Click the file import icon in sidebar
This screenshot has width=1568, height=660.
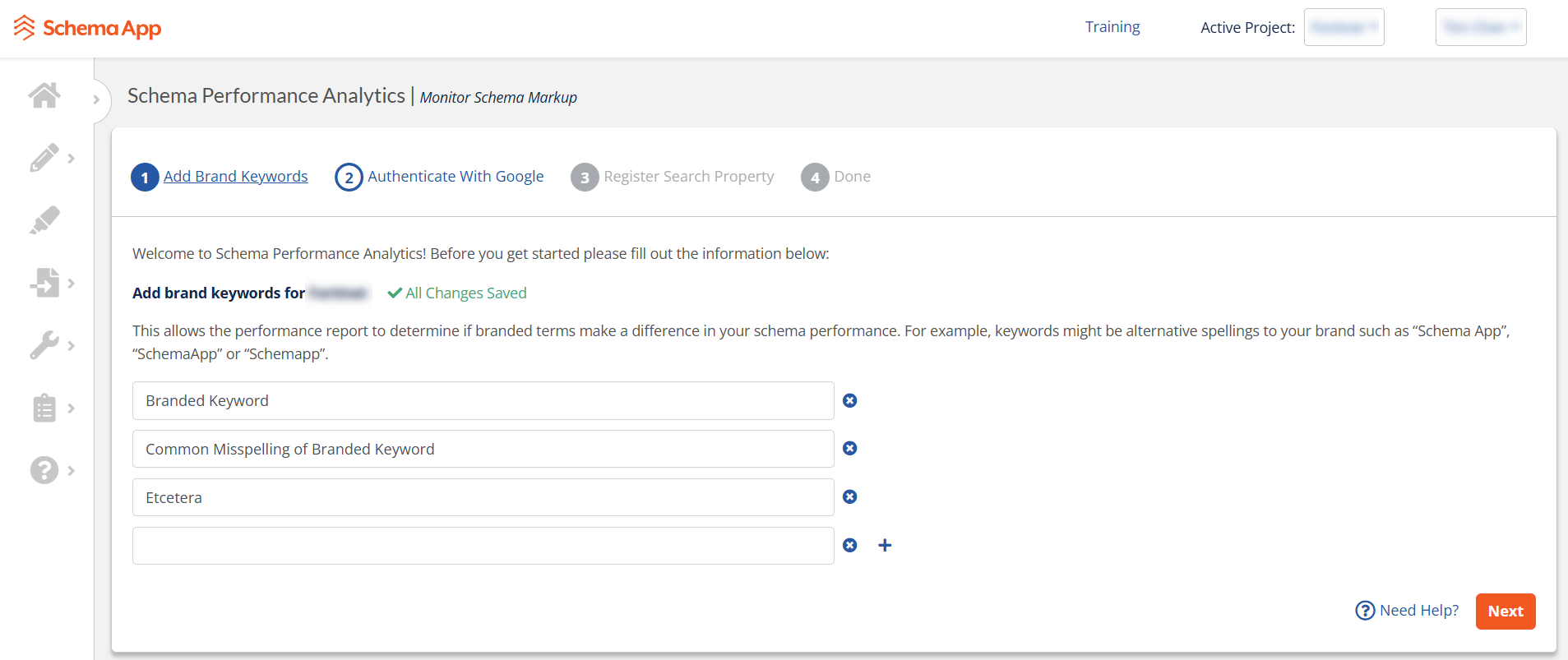tap(44, 283)
